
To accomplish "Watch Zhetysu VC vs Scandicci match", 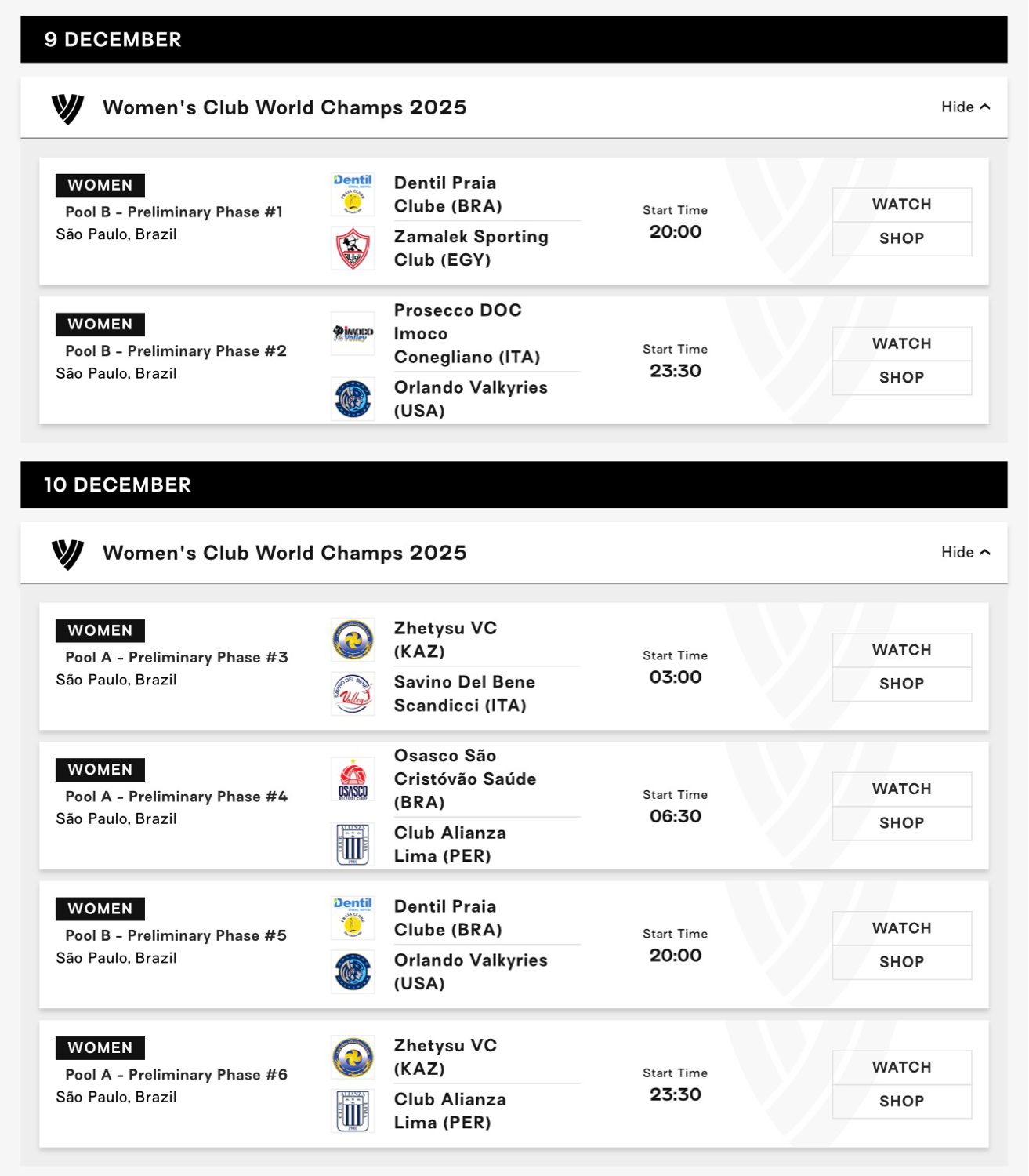I will point(902,650).
